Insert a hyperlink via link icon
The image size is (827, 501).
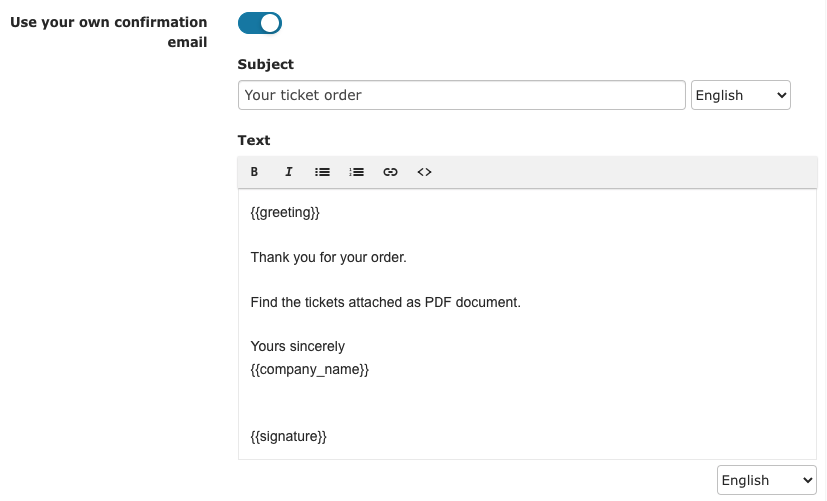click(x=390, y=172)
